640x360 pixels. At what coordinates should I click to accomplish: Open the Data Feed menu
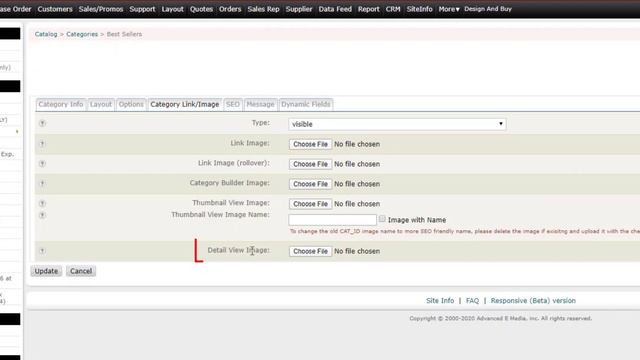click(335, 9)
